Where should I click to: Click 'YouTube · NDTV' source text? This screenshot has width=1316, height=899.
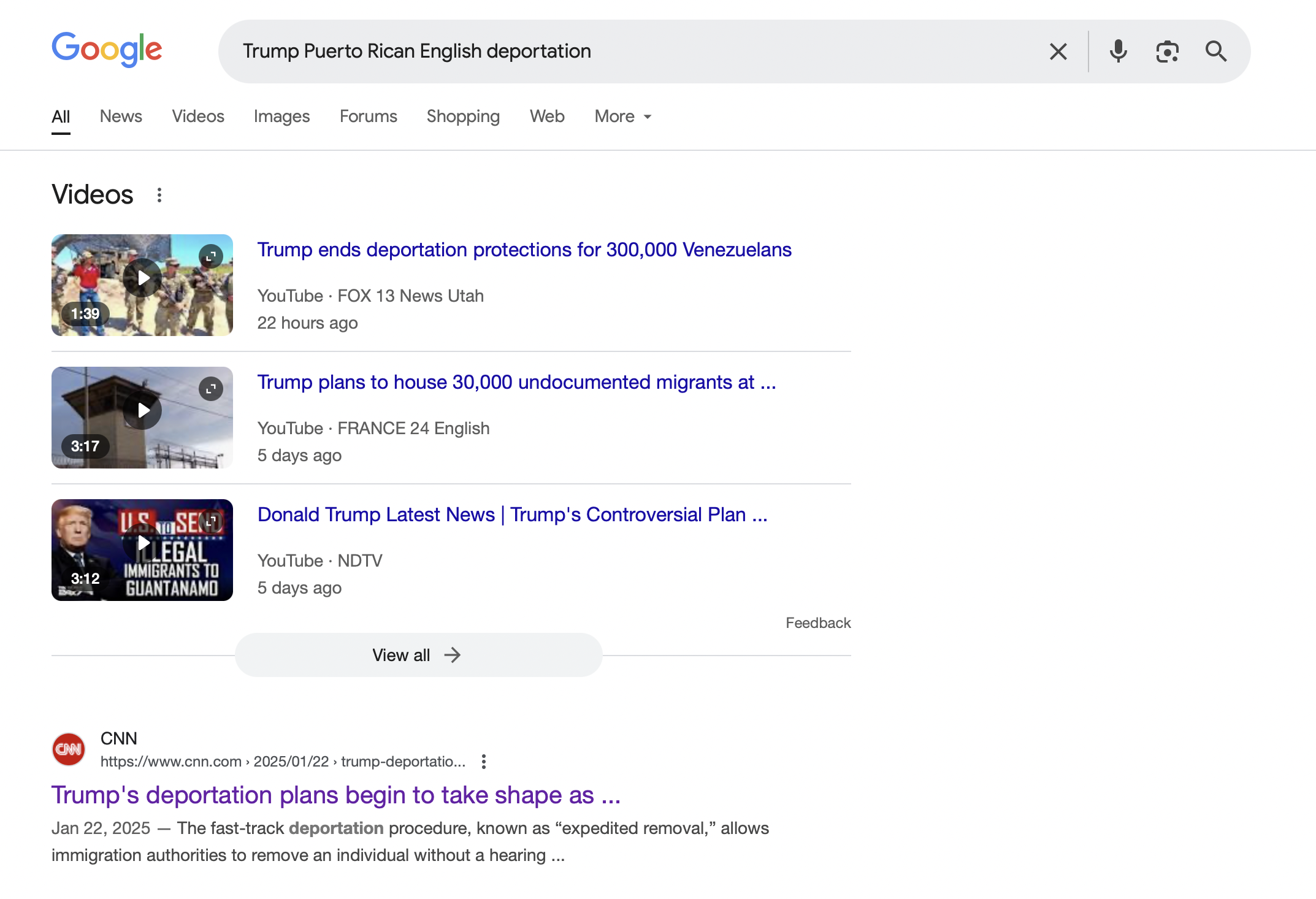(x=319, y=561)
